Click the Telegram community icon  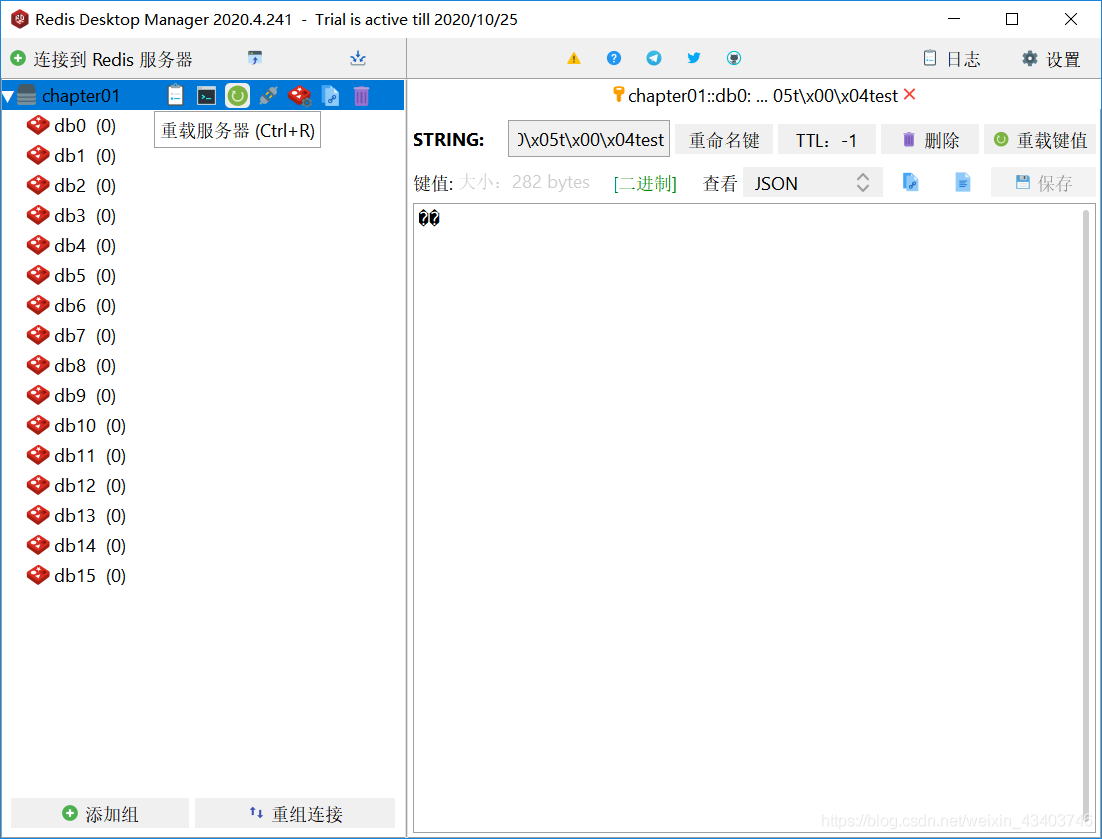[x=654, y=58]
